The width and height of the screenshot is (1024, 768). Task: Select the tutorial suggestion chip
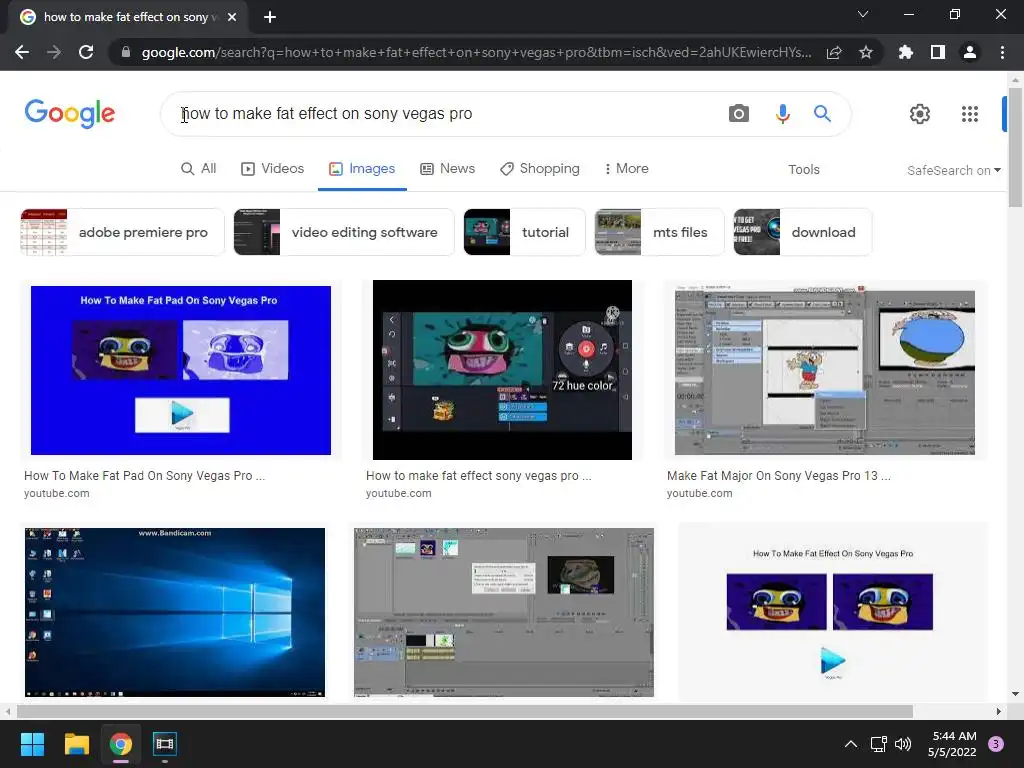524,232
